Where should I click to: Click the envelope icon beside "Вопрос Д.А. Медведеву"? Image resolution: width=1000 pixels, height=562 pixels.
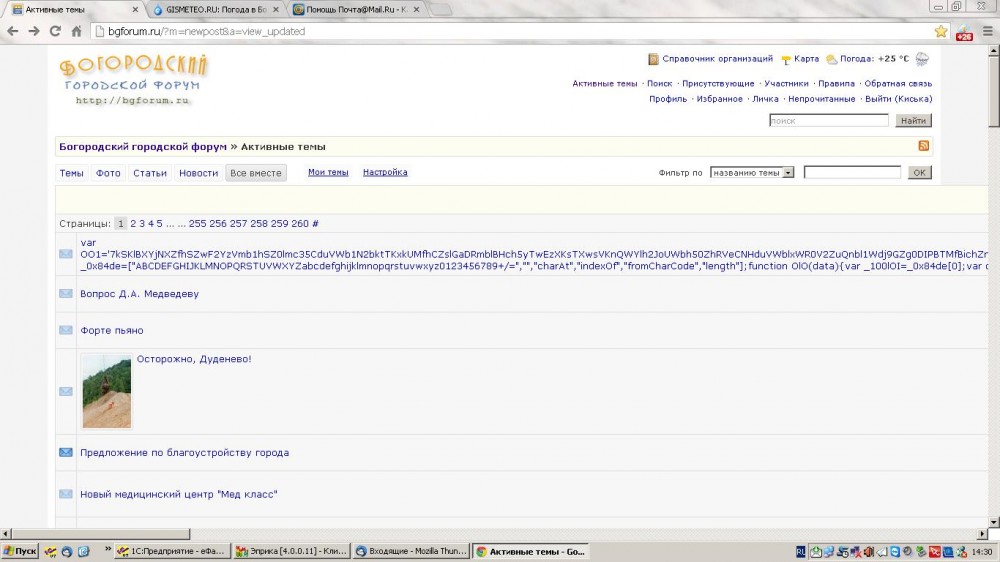coord(66,294)
